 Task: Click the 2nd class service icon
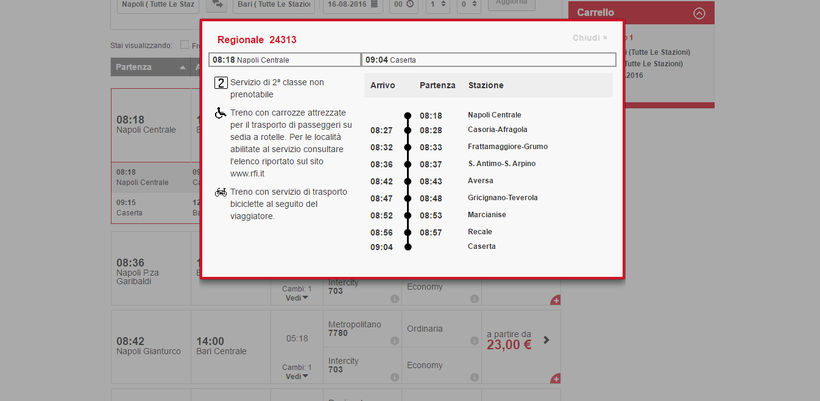pos(220,82)
